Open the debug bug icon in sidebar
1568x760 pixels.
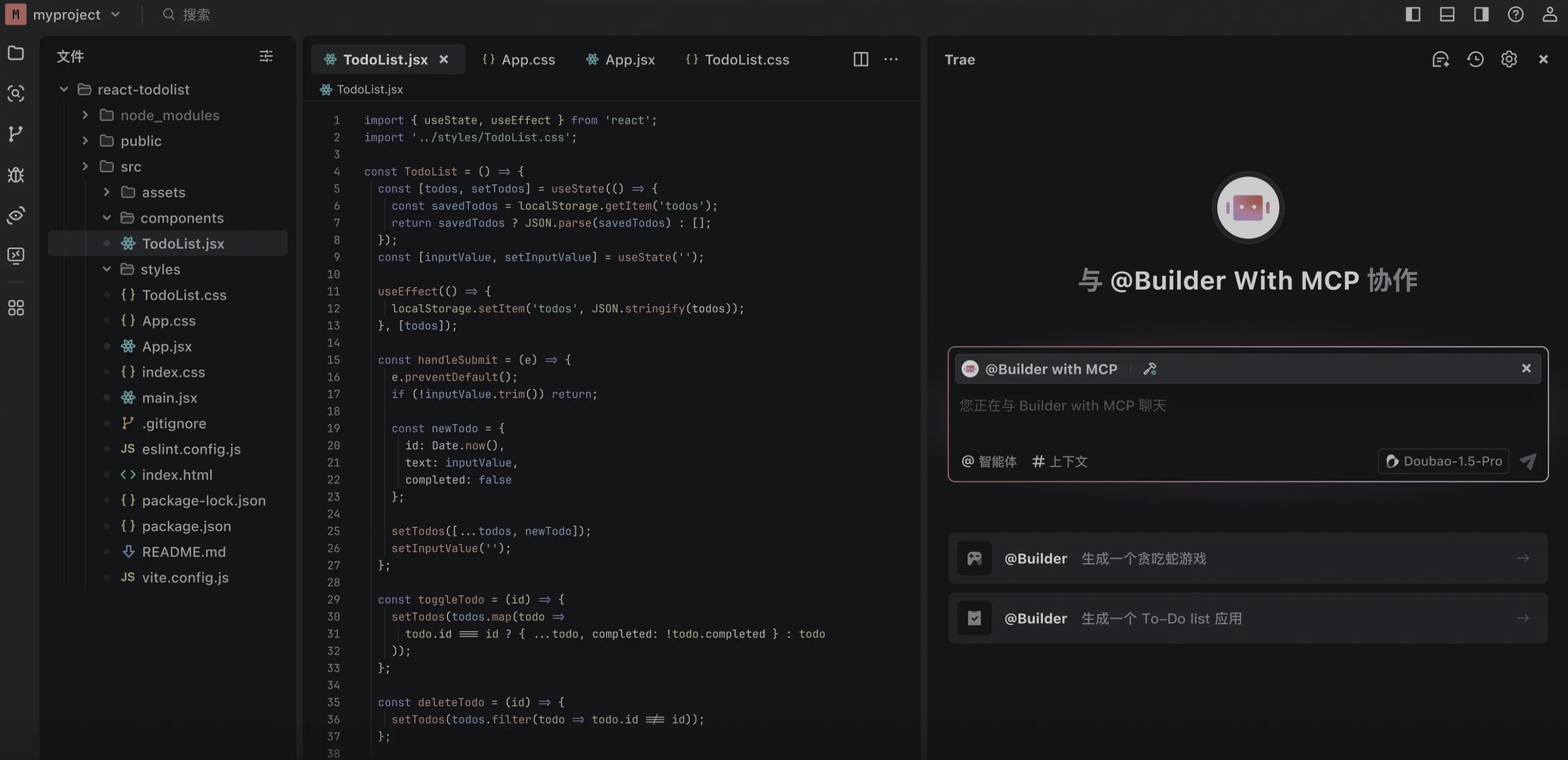(16, 175)
